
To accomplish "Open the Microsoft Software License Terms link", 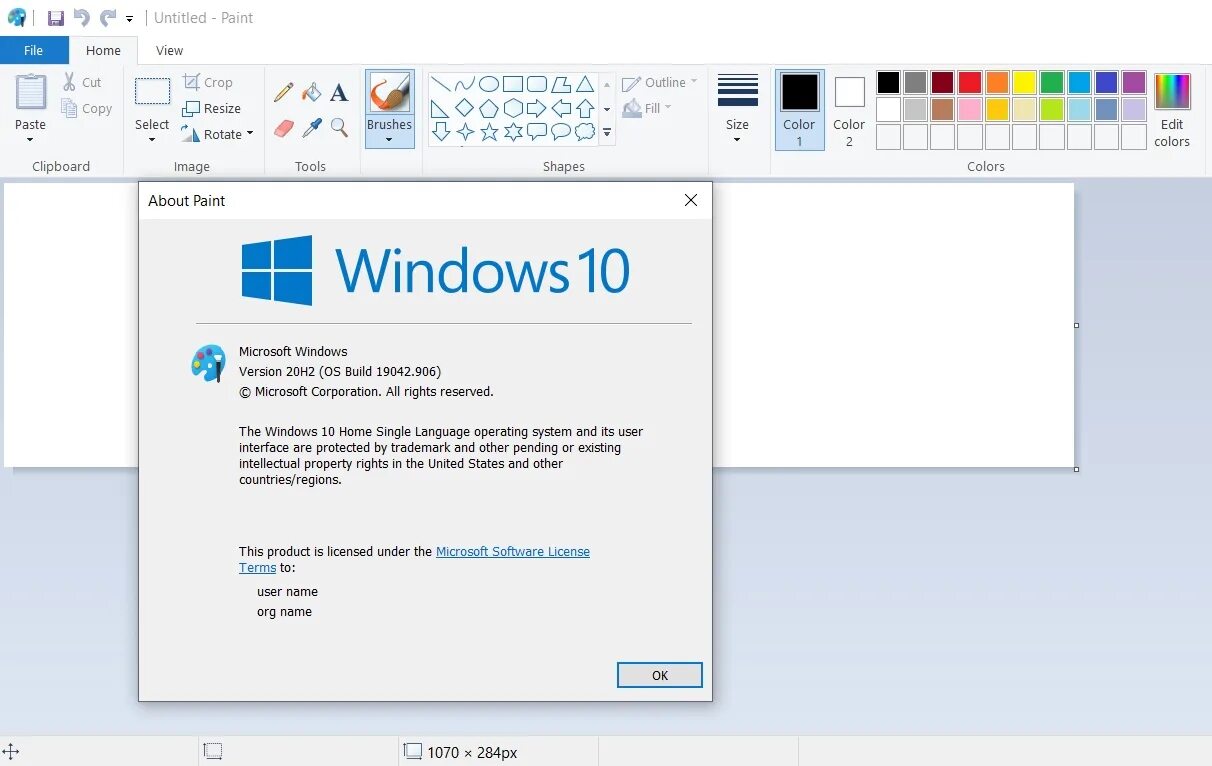I will [513, 551].
